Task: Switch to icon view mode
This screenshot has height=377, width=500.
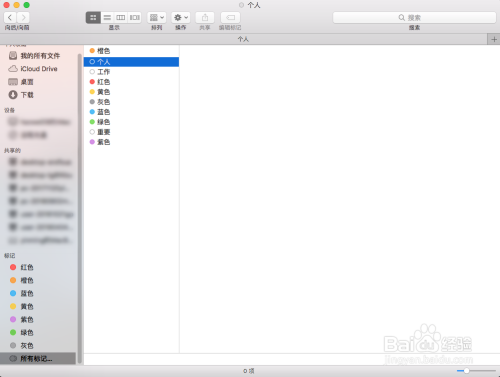Action: click(93, 18)
